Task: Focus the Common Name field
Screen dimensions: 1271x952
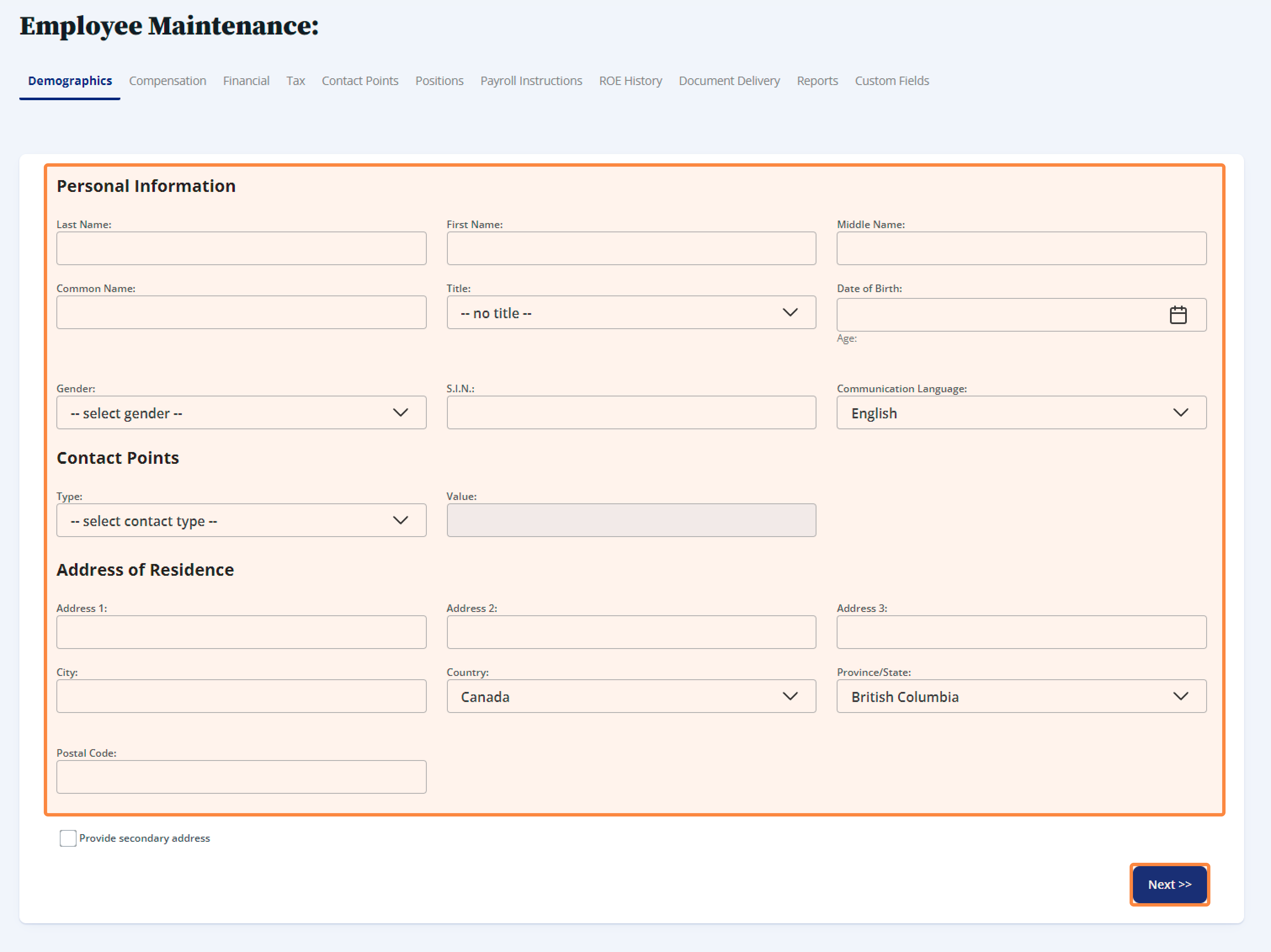Action: (241, 313)
